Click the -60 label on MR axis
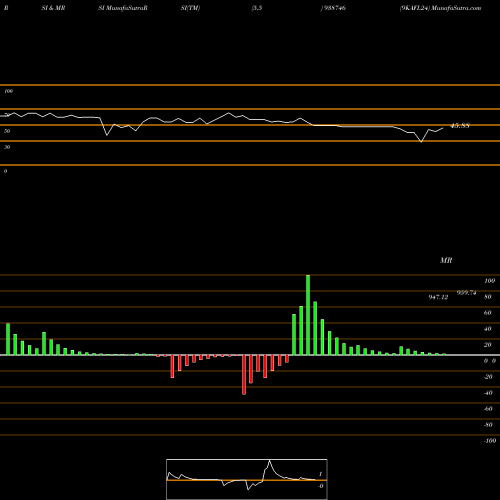 pos(488,409)
